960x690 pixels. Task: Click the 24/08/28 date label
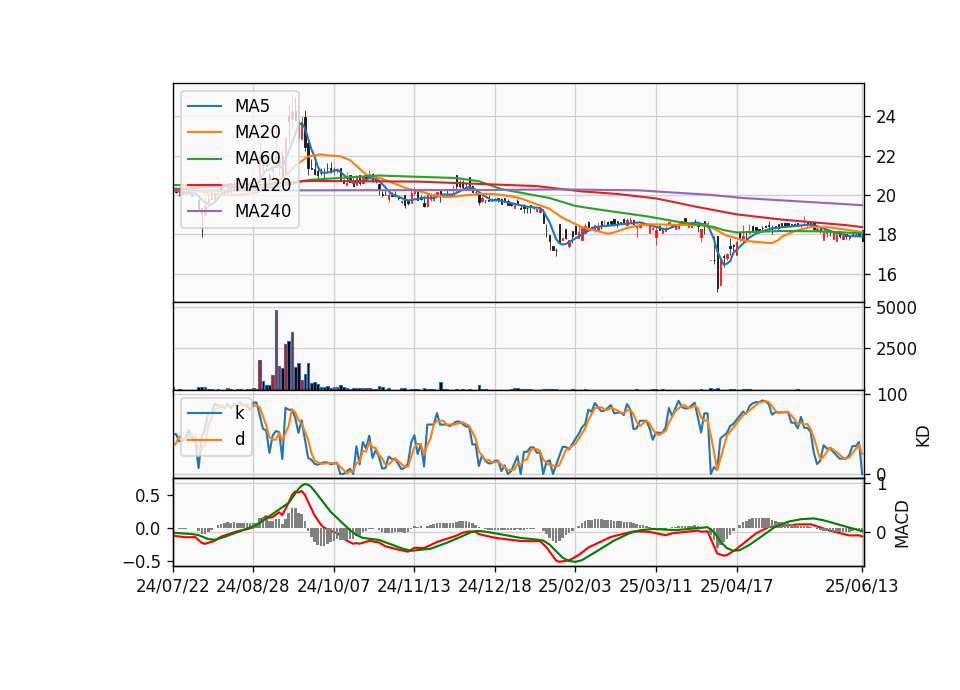tap(253, 586)
